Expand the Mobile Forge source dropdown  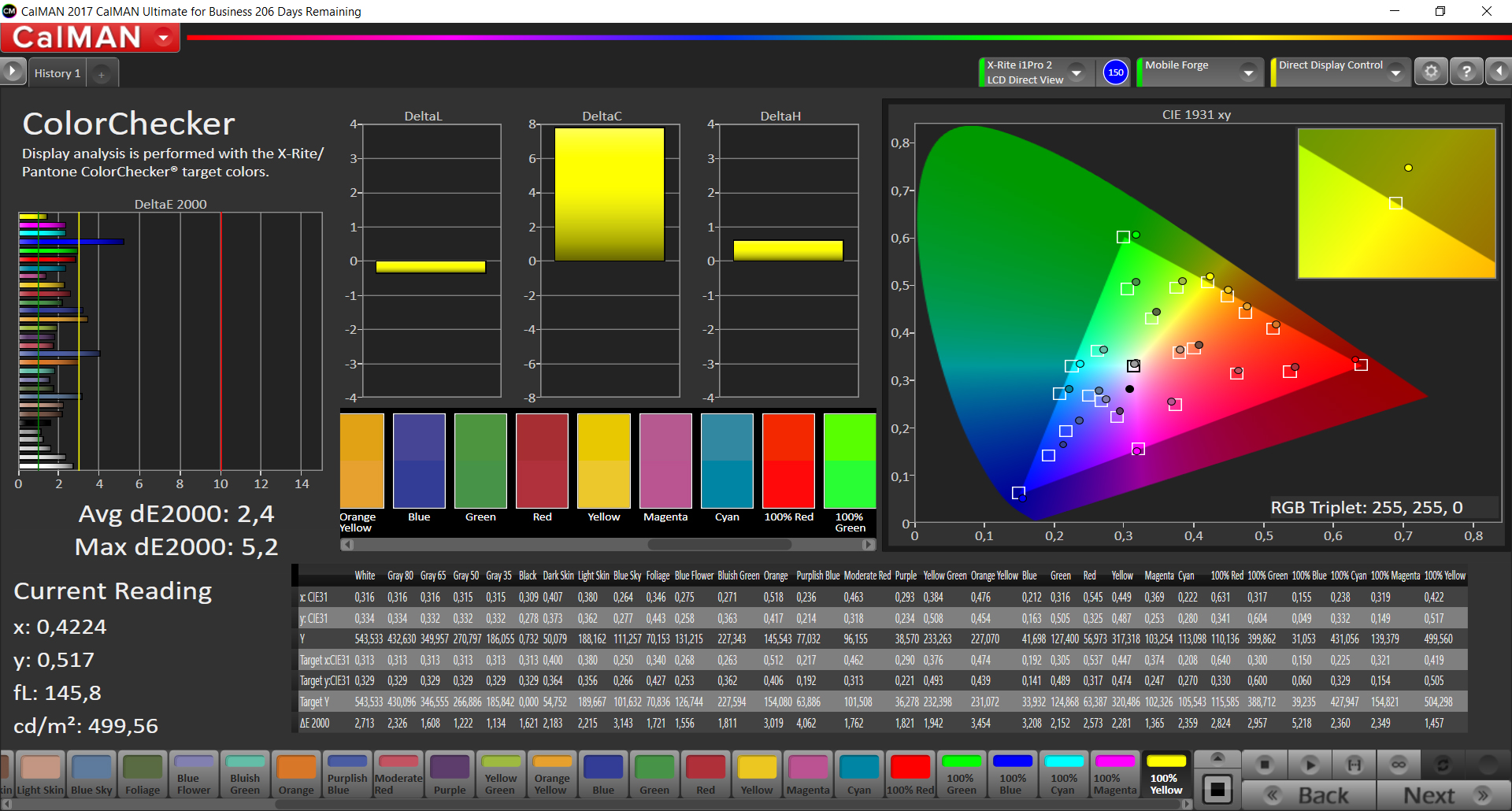1247,72
